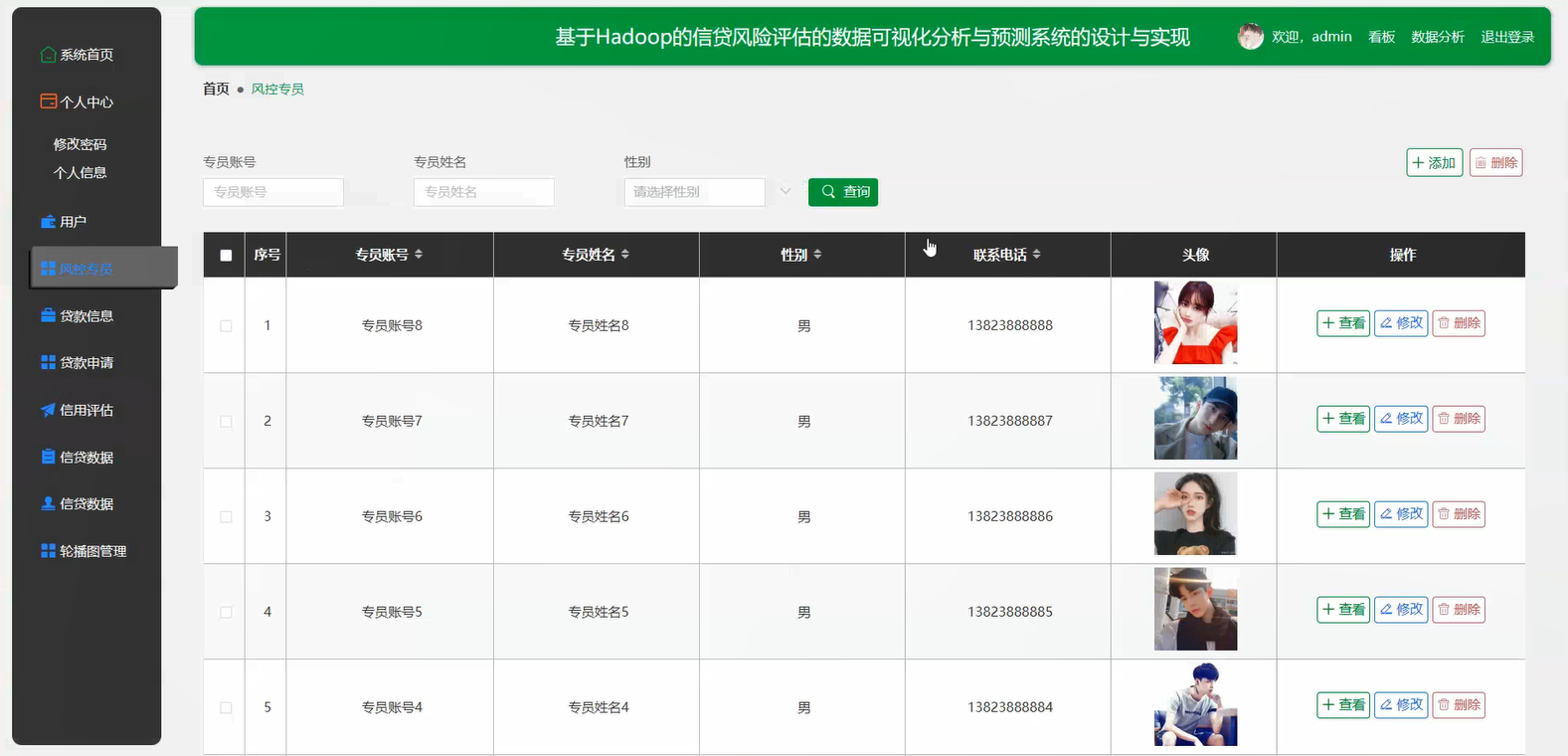Screen dimensions: 1568x756
Task: Open the 请选择性别 dropdown
Action: coord(695,192)
